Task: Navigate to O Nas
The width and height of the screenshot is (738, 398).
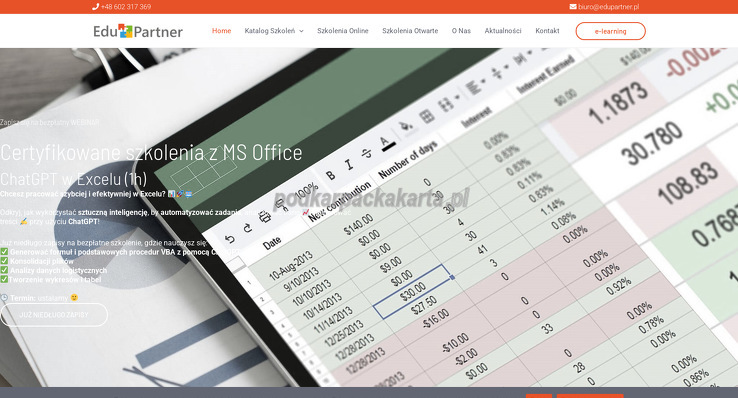Action: (461, 31)
